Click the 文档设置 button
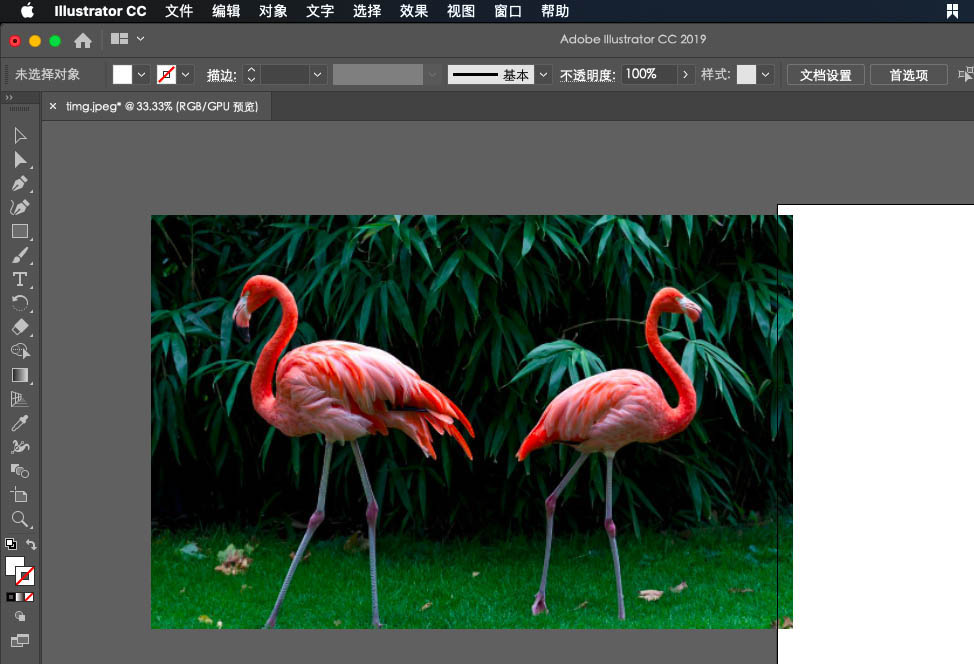 (825, 75)
